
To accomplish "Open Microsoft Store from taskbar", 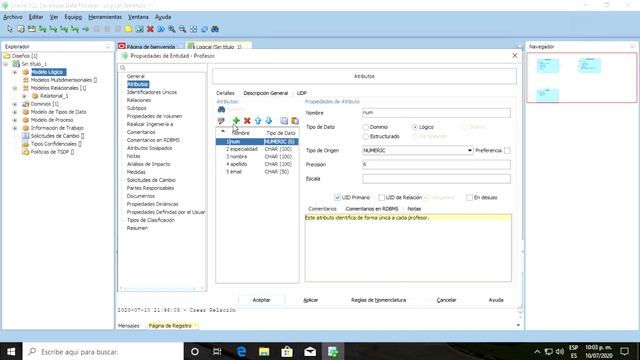I will point(287,351).
